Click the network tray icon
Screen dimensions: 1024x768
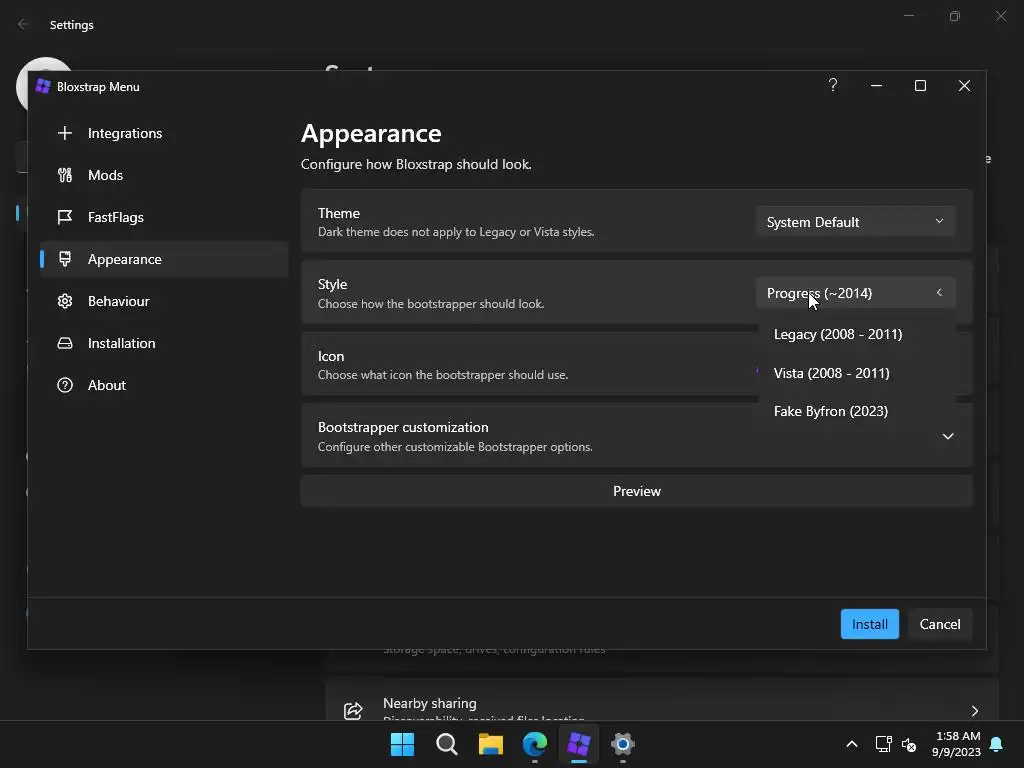[884, 744]
